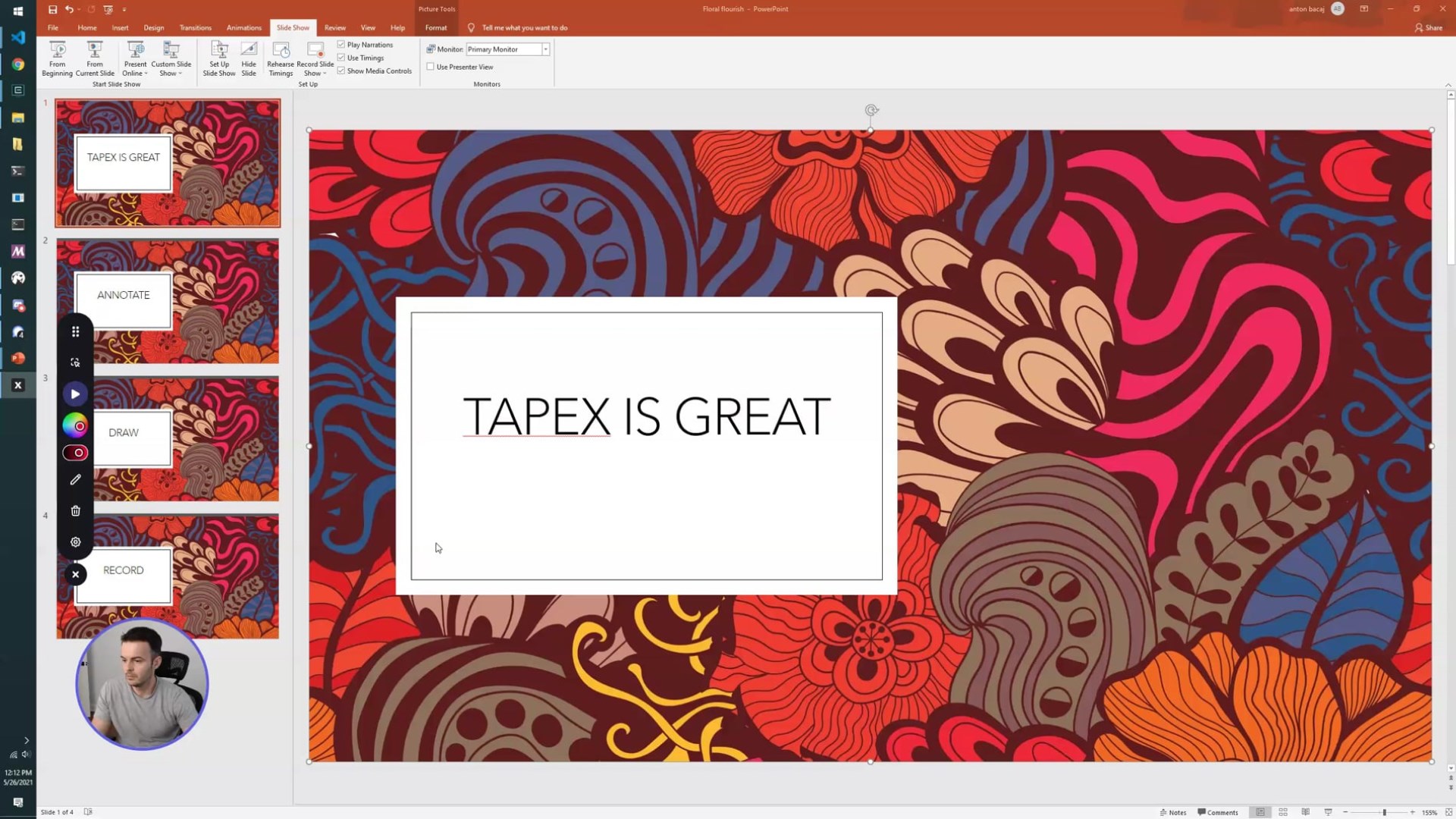Open settings gear in floating toolbar

(75, 542)
